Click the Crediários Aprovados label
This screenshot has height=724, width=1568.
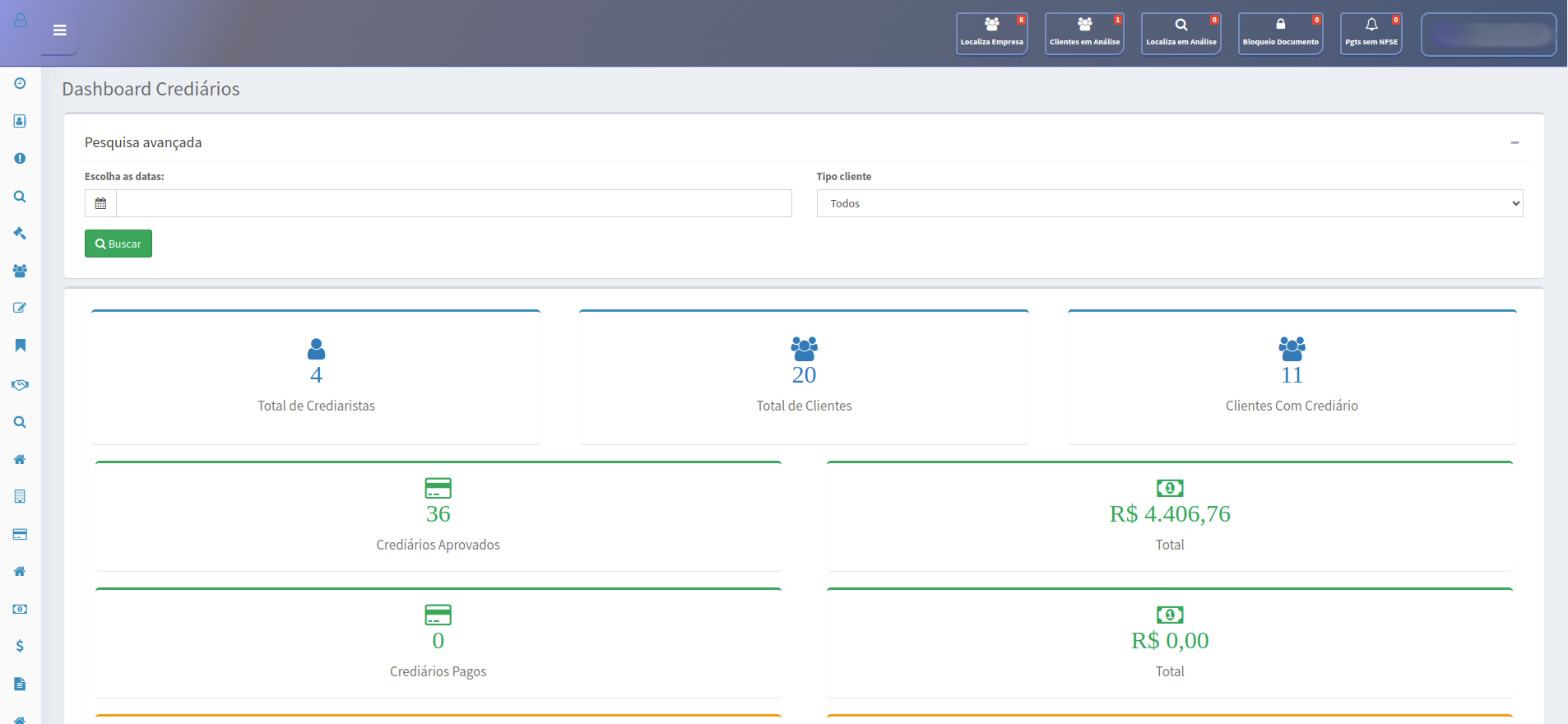438,545
